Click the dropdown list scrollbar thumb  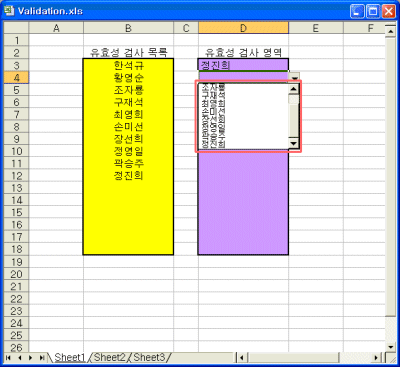(294, 99)
